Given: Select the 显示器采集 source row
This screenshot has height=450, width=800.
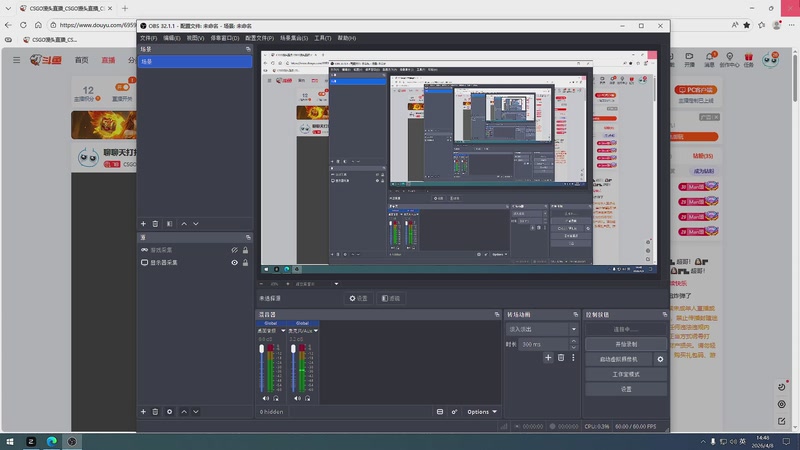Looking at the screenshot, I should [195, 263].
